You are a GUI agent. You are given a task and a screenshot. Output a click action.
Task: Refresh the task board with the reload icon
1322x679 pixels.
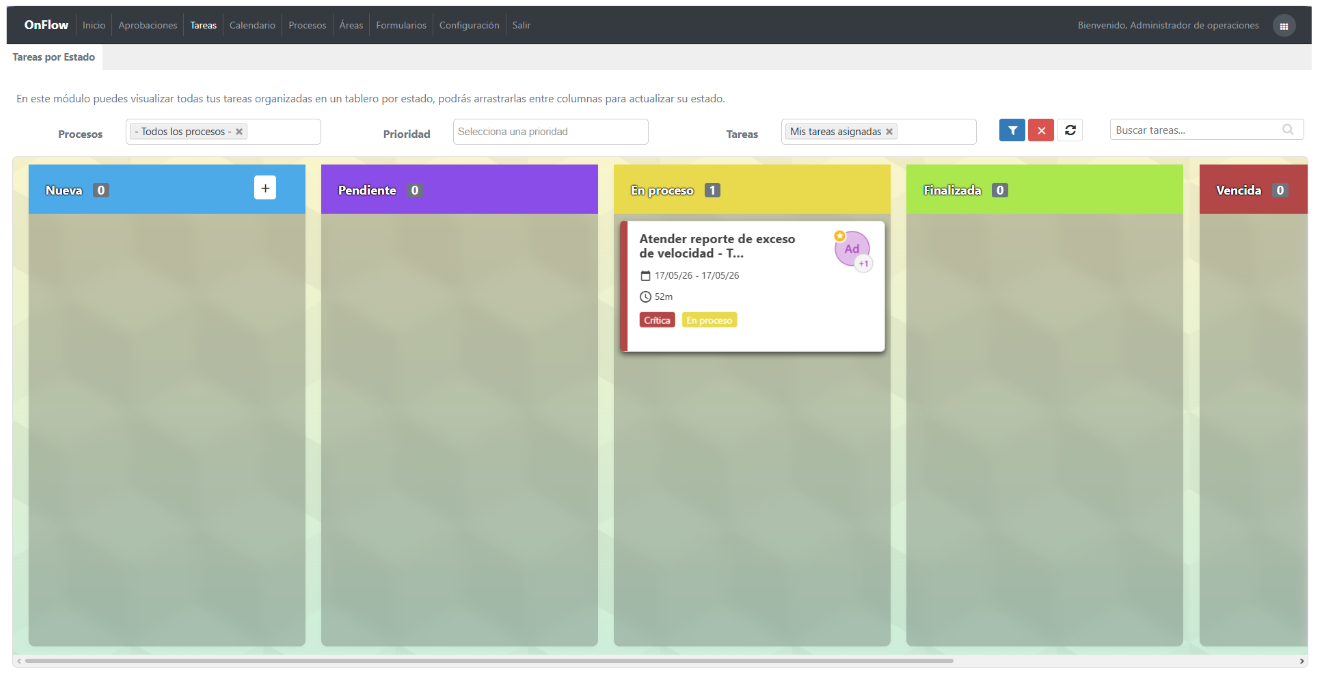pyautogui.click(x=1070, y=130)
